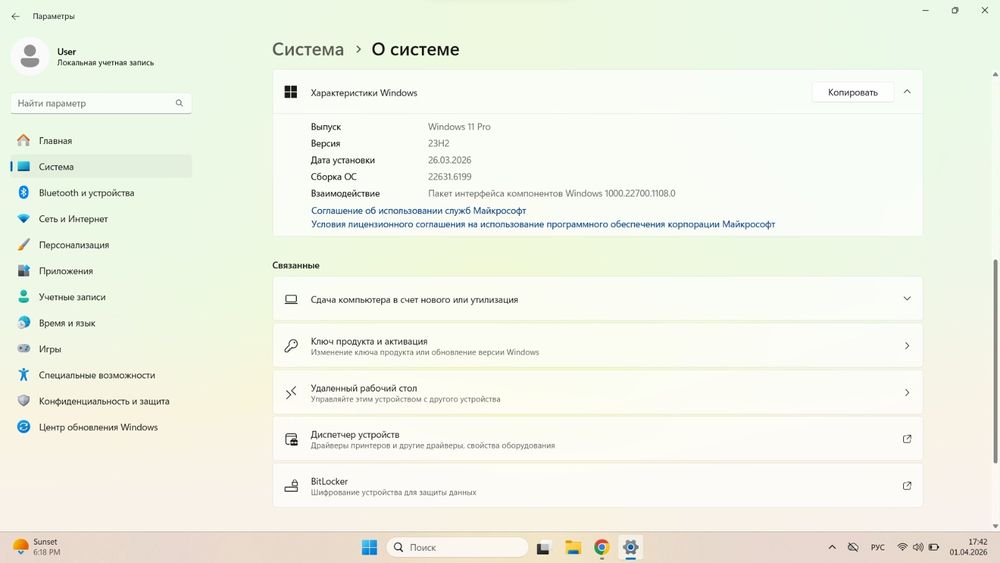Open Wi-Fi network tray icon
The image size is (1000, 563).
(x=902, y=547)
